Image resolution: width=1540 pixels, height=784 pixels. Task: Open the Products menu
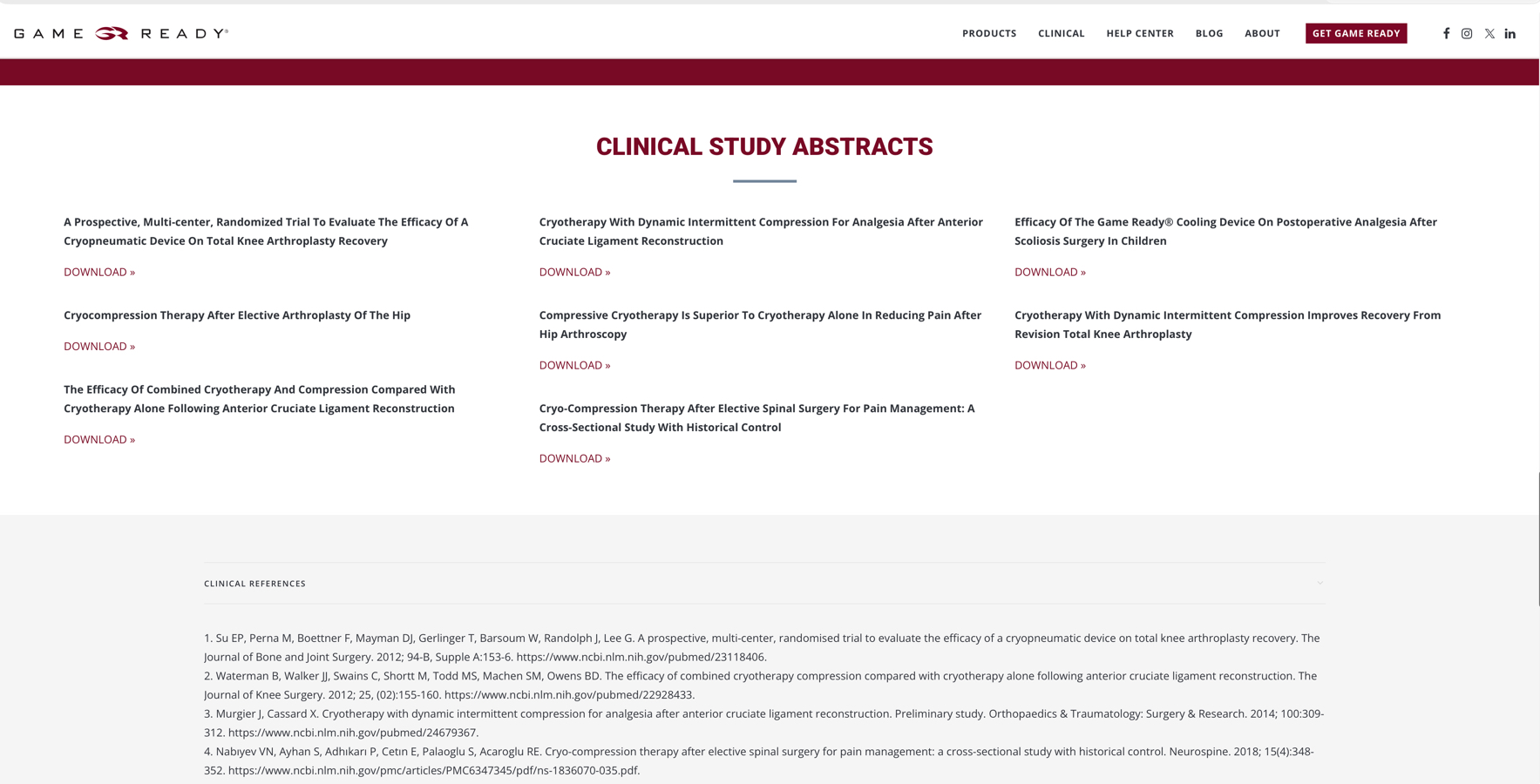coord(989,33)
